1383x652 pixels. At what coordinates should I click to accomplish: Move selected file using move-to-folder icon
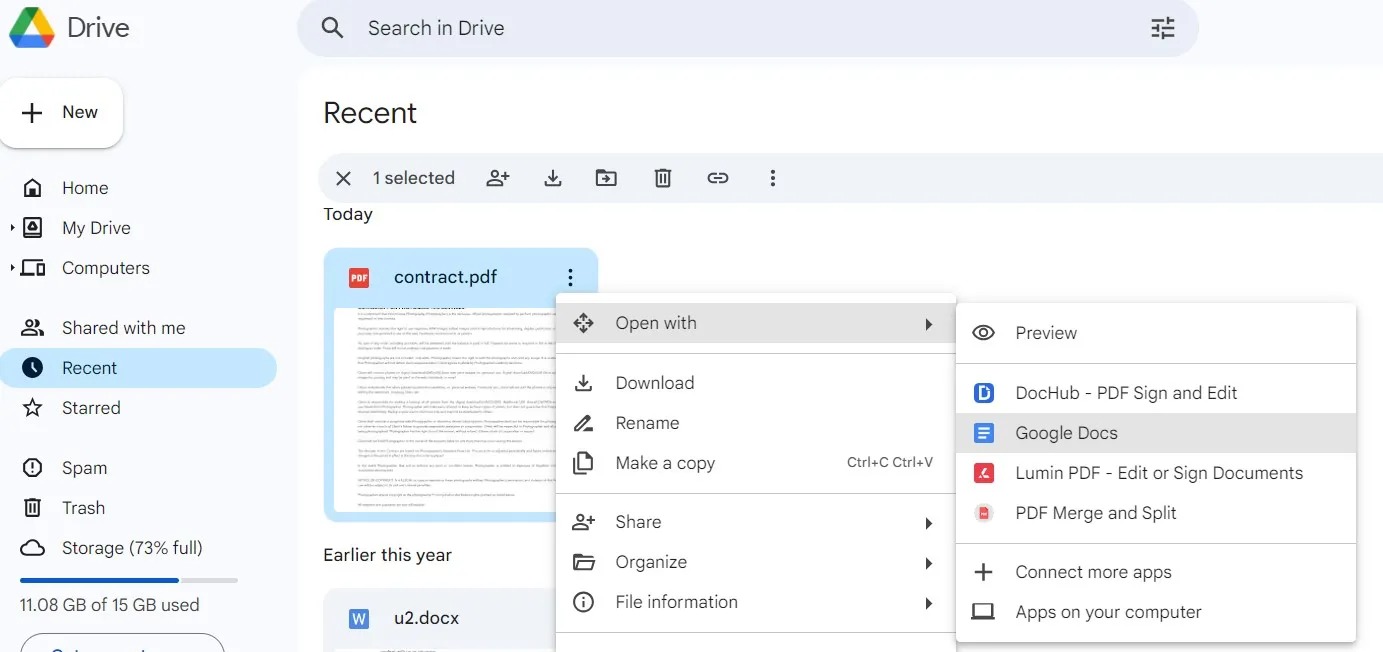(x=606, y=177)
